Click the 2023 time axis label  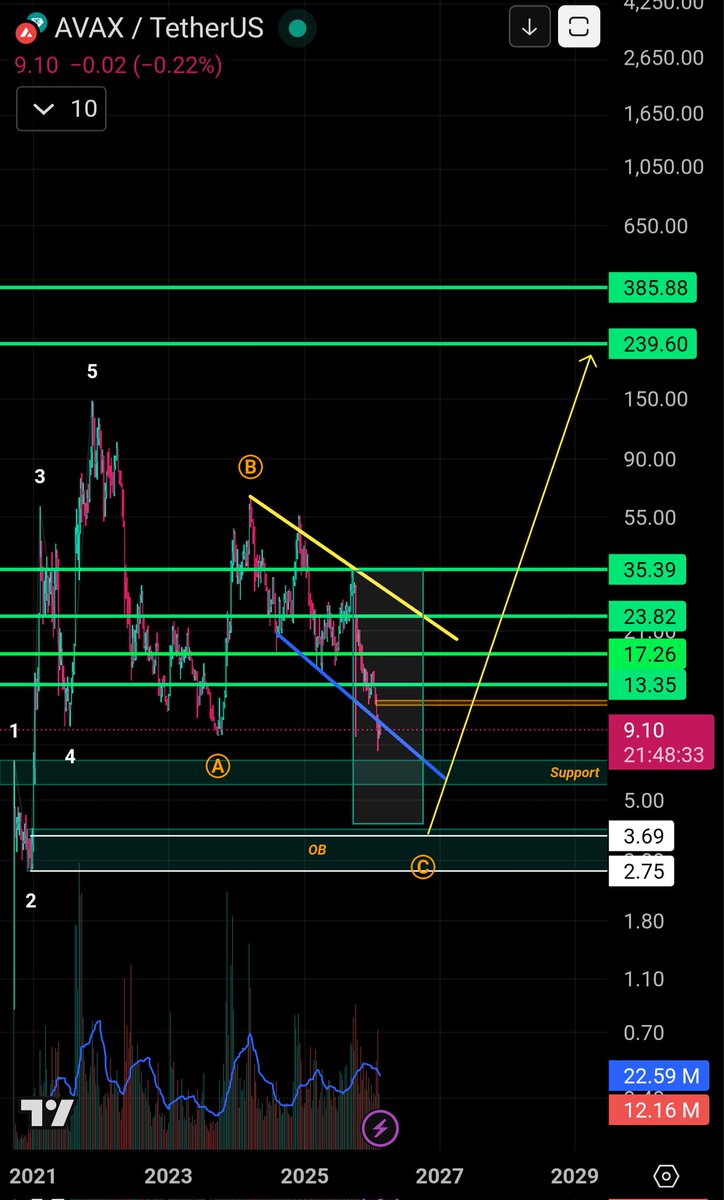tap(167, 1176)
